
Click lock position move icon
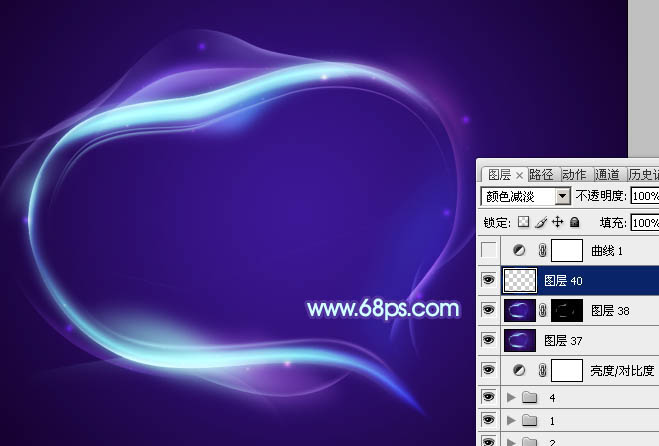558,222
